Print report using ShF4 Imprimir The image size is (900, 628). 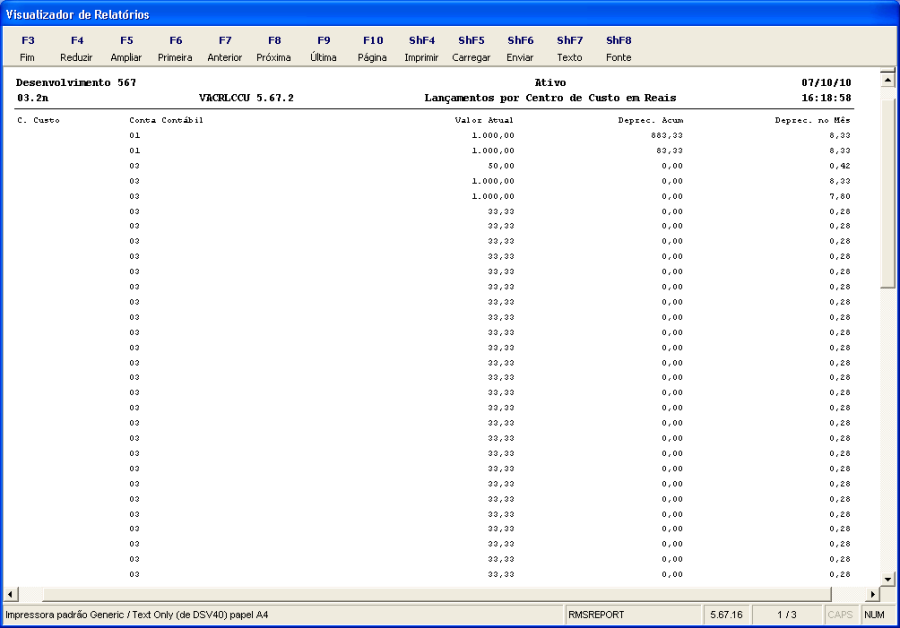click(x=421, y=48)
